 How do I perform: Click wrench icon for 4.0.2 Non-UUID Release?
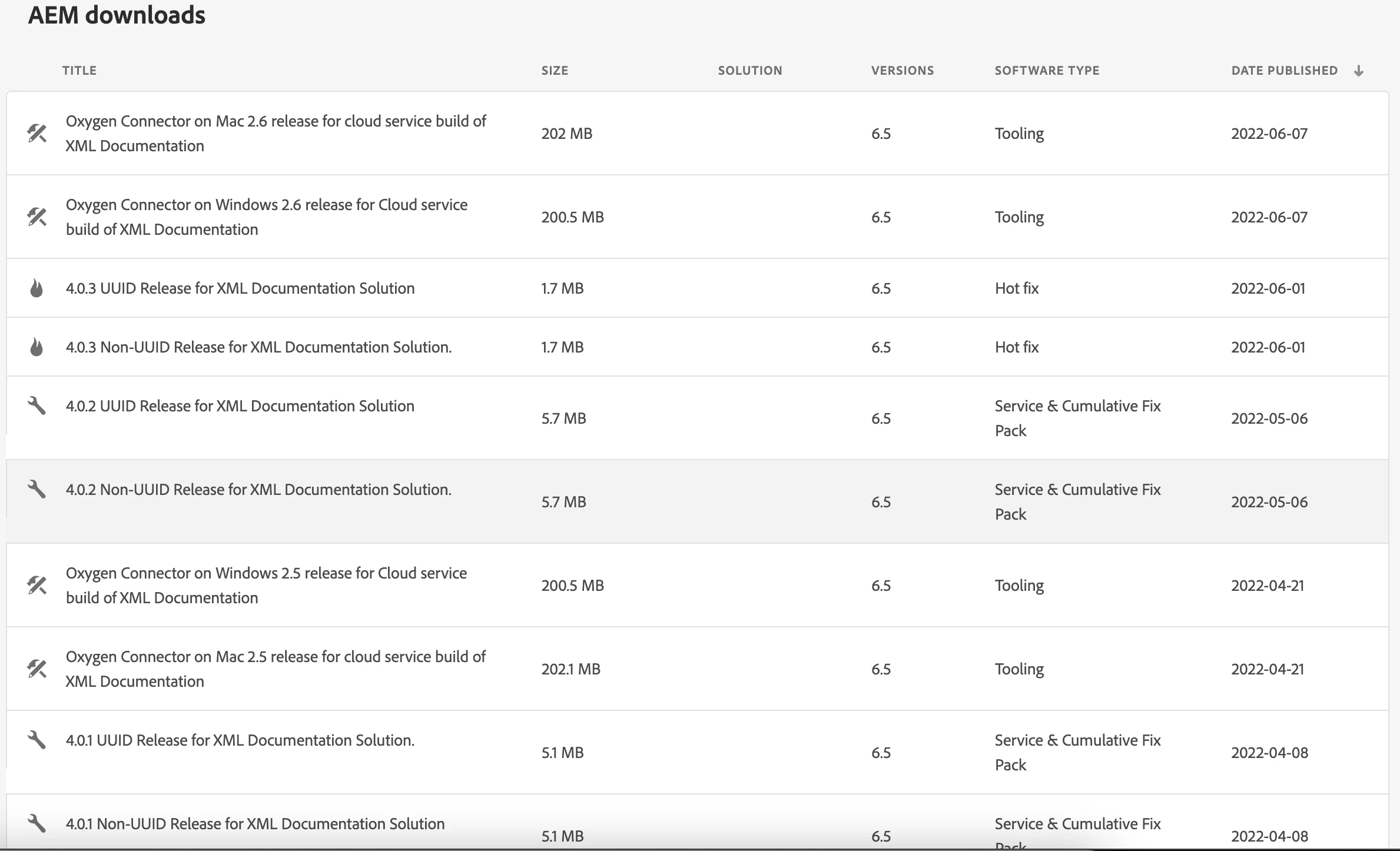point(37,490)
